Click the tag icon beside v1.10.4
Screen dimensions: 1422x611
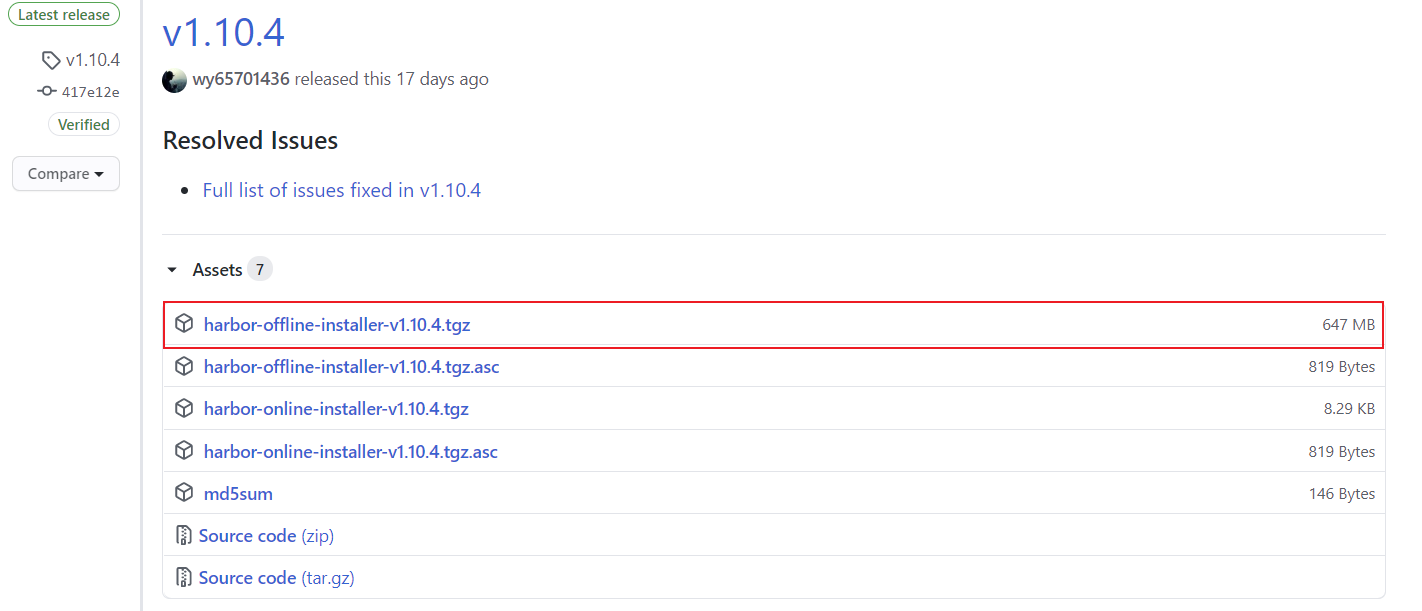click(51, 60)
